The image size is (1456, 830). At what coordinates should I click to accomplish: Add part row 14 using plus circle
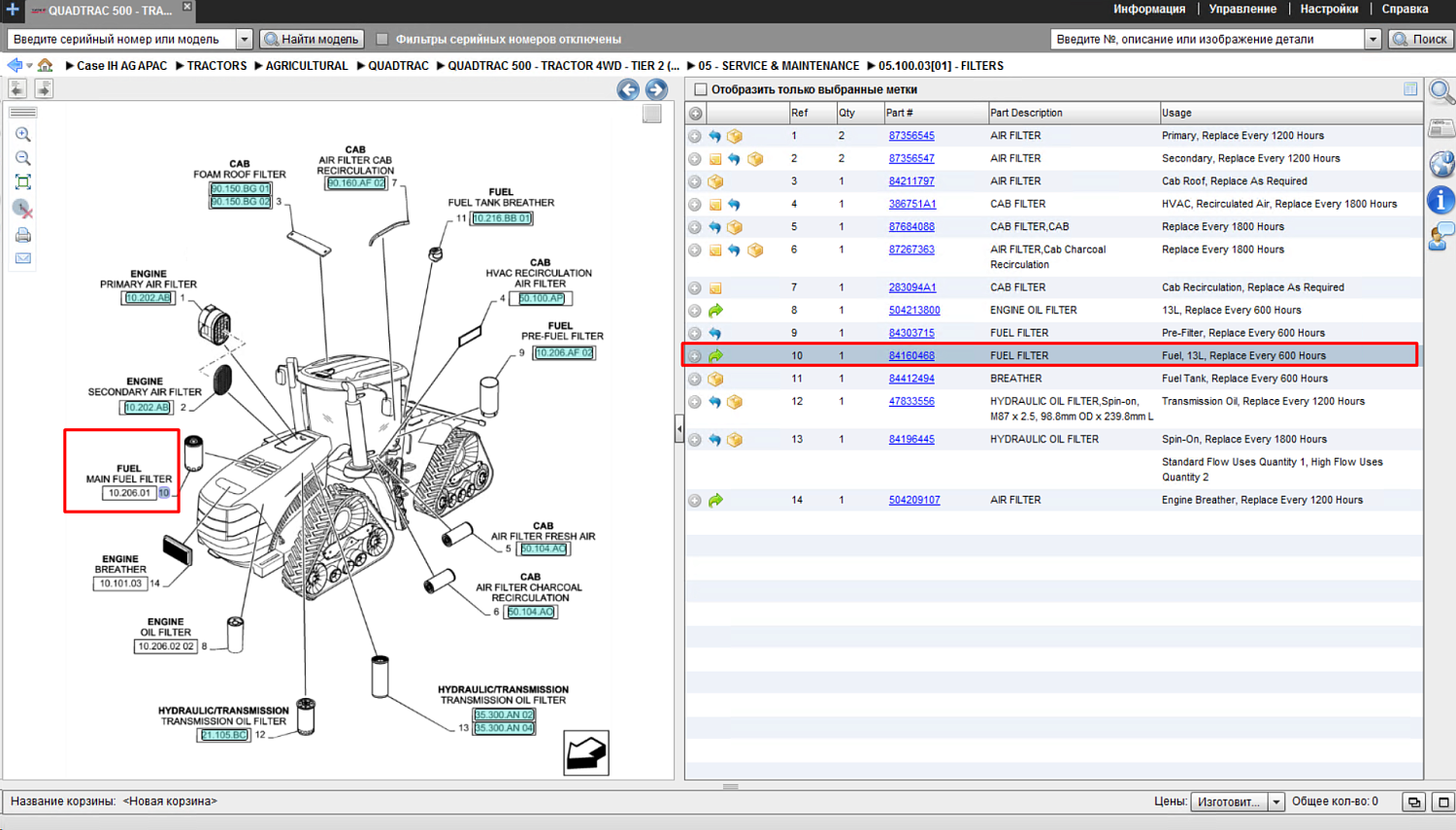[695, 501]
